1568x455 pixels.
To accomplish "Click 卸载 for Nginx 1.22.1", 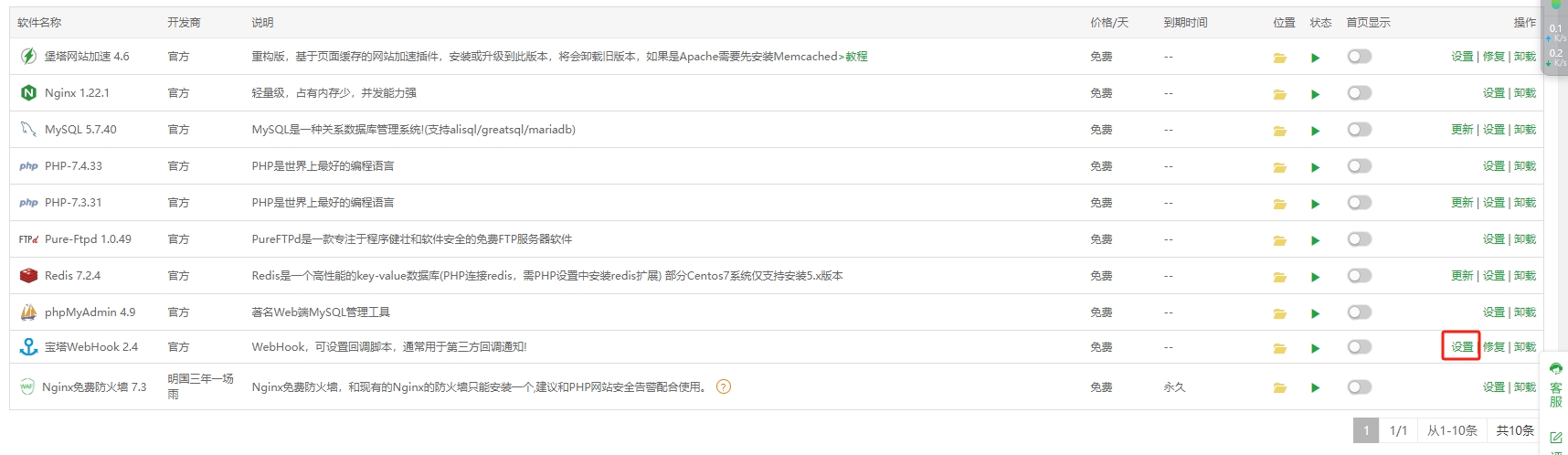I will point(1525,93).
